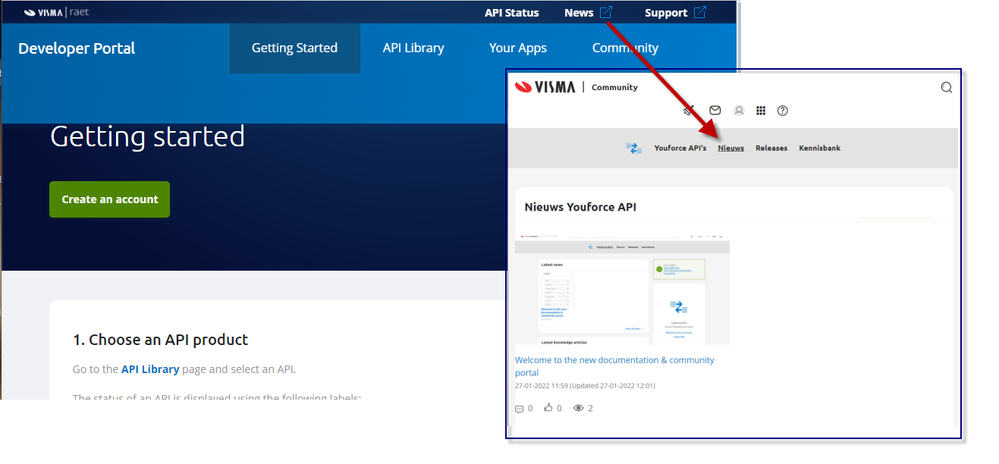
Task: Click the search magnifier in the Community window
Action: pos(946,87)
